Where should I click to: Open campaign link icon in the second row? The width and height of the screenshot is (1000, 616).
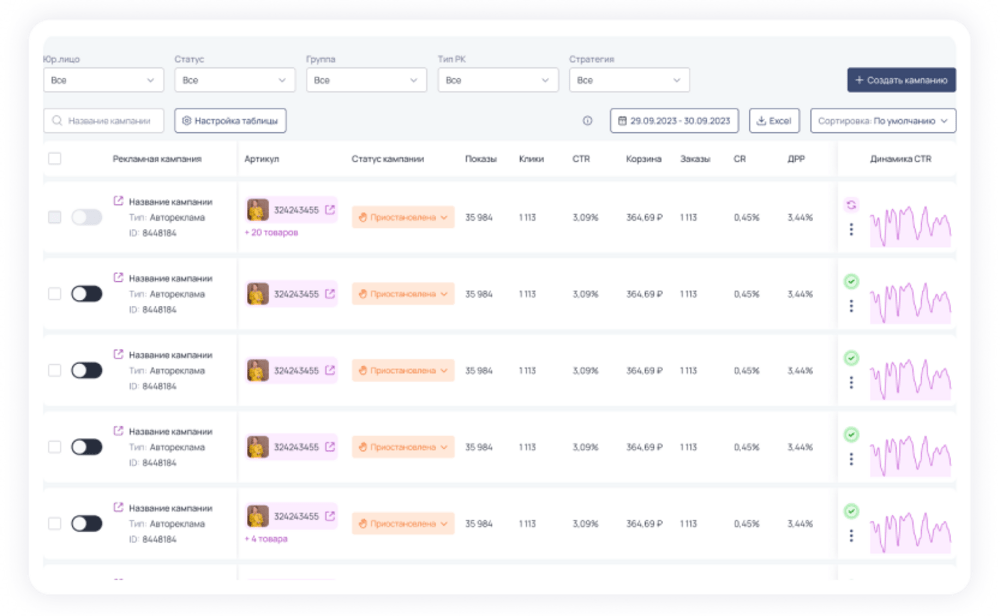118,277
